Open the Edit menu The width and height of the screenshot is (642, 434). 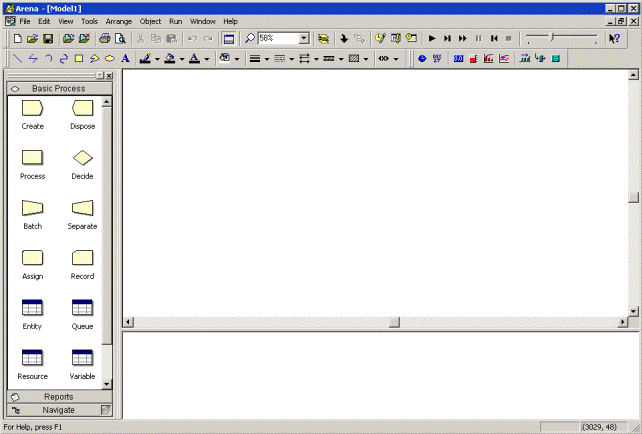44,21
